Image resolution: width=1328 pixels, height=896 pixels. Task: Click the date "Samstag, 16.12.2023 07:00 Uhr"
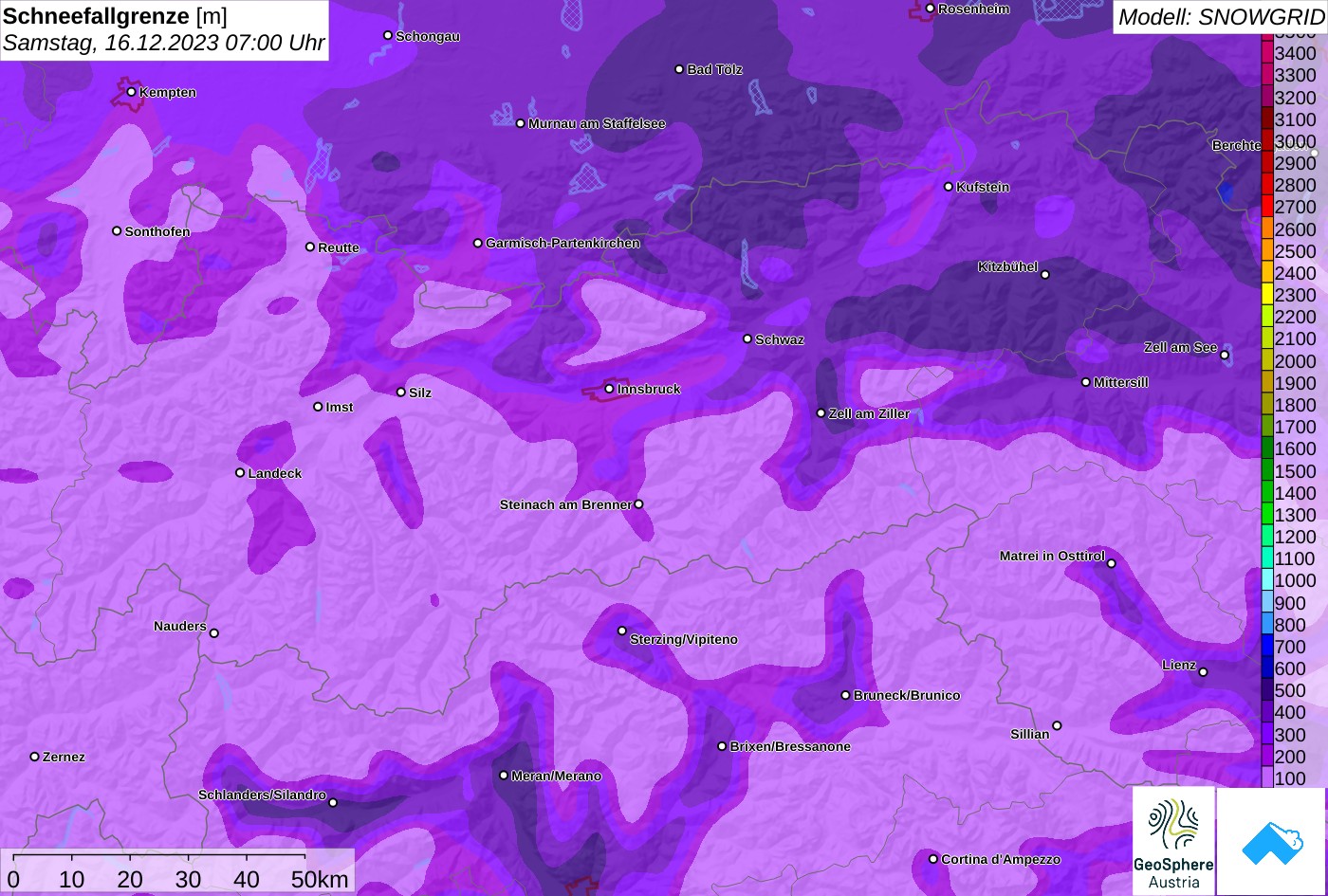pos(164,43)
